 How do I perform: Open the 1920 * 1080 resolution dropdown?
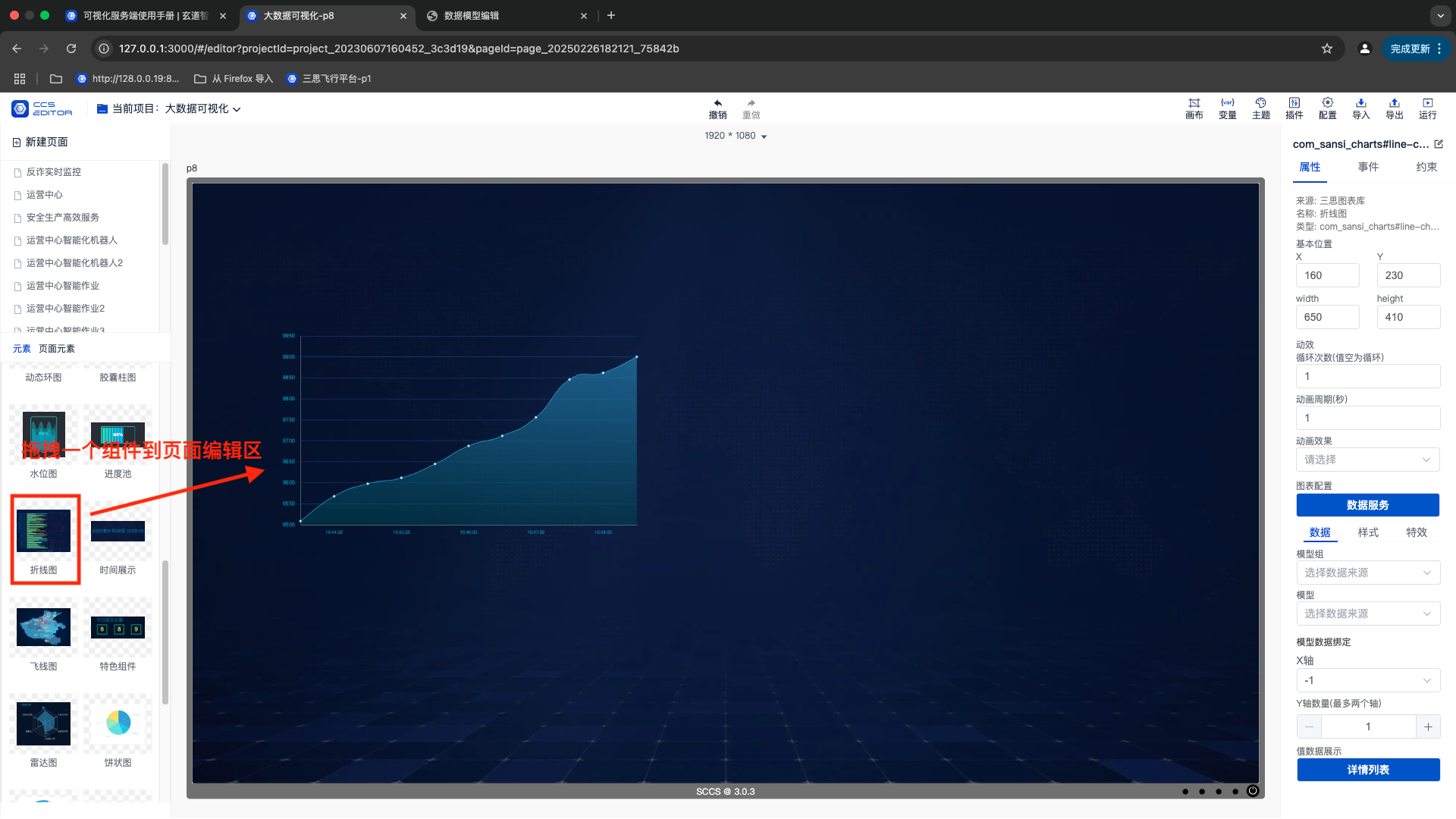pyautogui.click(x=736, y=136)
